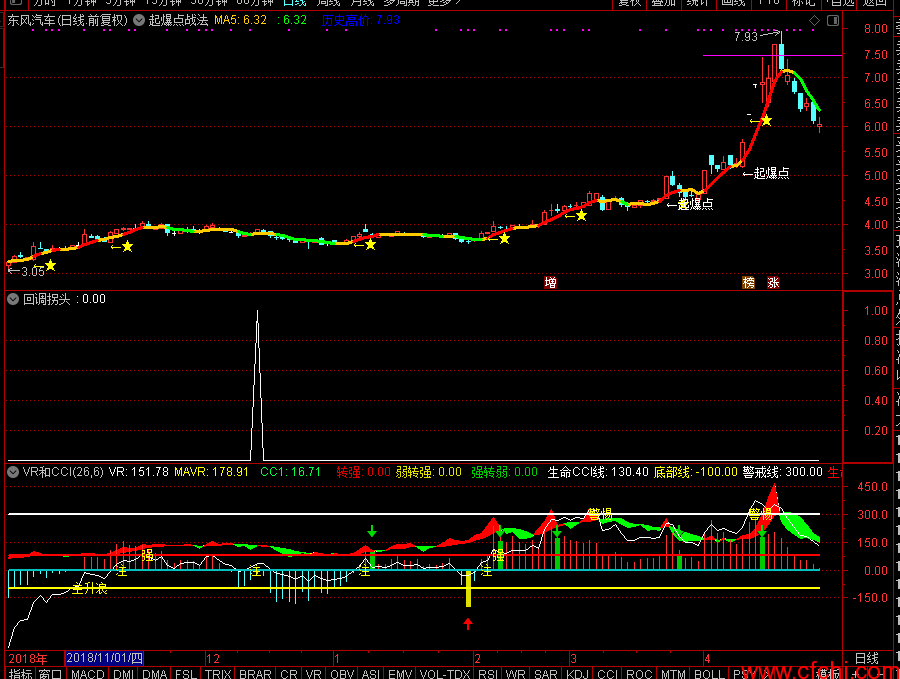Click the red up arrow under the CCI panel
This screenshot has height=679, width=900.
(468, 623)
